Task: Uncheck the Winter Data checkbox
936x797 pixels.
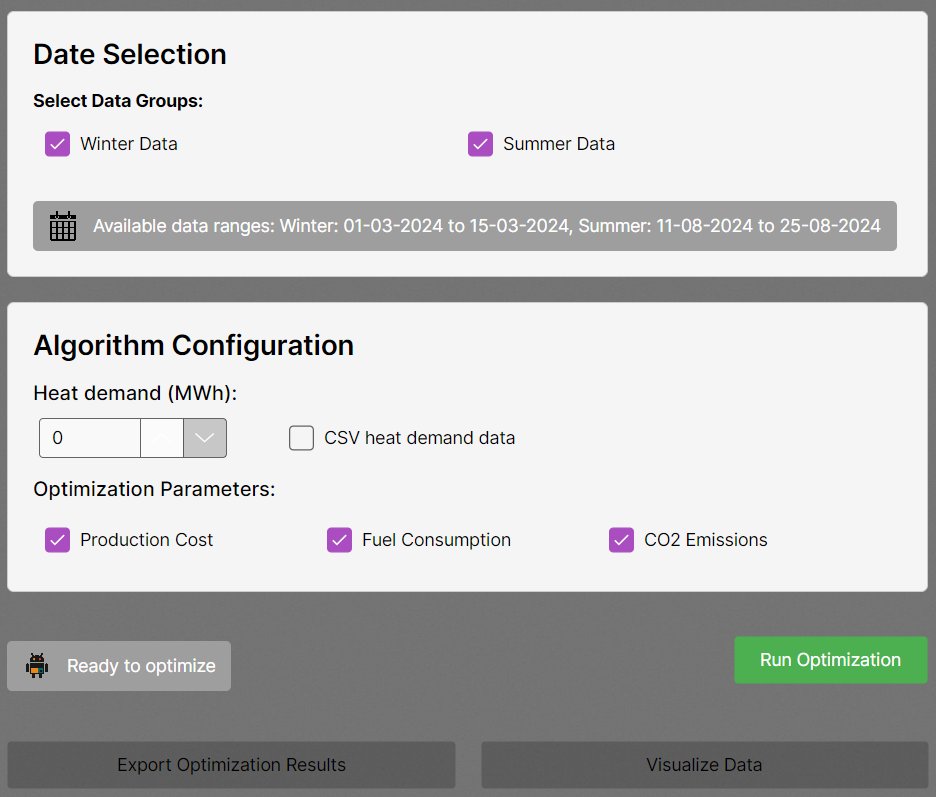Action: (x=57, y=144)
